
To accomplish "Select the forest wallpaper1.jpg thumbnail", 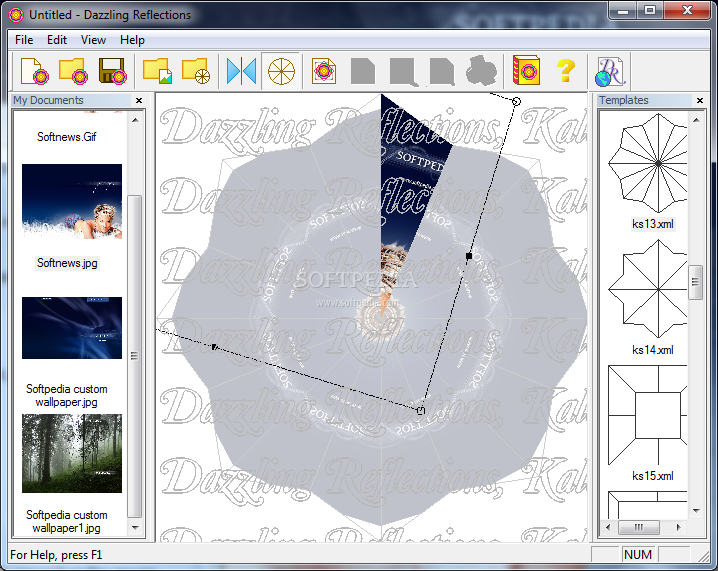I will (72, 453).
